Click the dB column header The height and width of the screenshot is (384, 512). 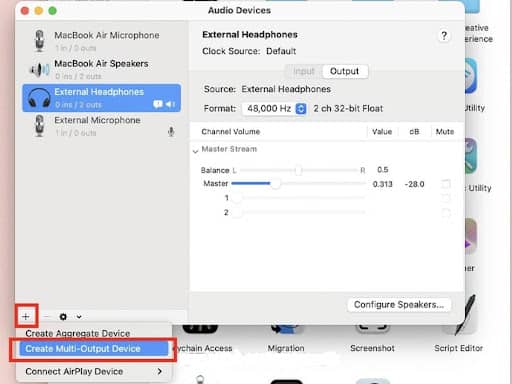pos(414,132)
